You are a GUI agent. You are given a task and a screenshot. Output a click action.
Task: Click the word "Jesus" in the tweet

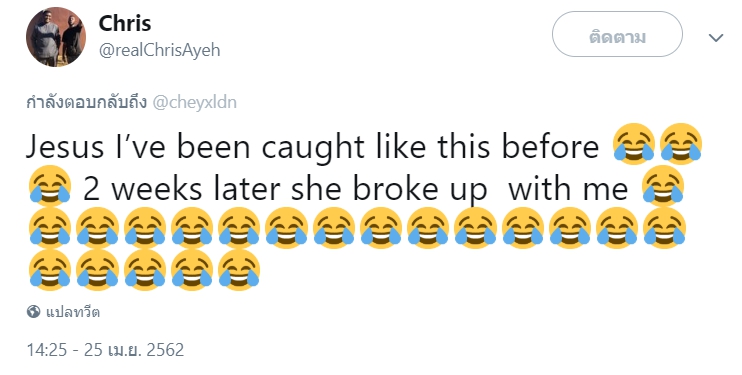pyautogui.click(x=65, y=146)
